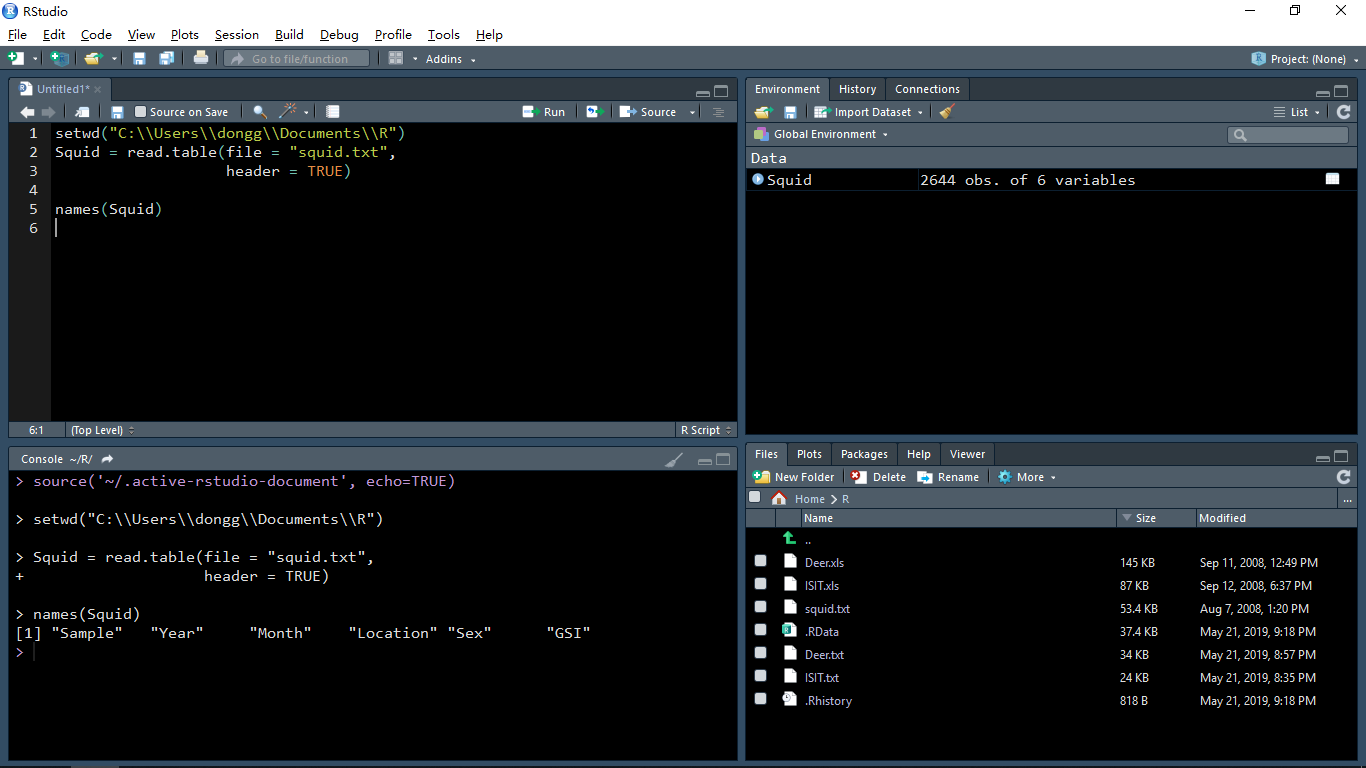Screen dimensions: 1366x768
Task: Toggle select-all checkbox in Files path bar
Action: pyautogui.click(x=755, y=497)
